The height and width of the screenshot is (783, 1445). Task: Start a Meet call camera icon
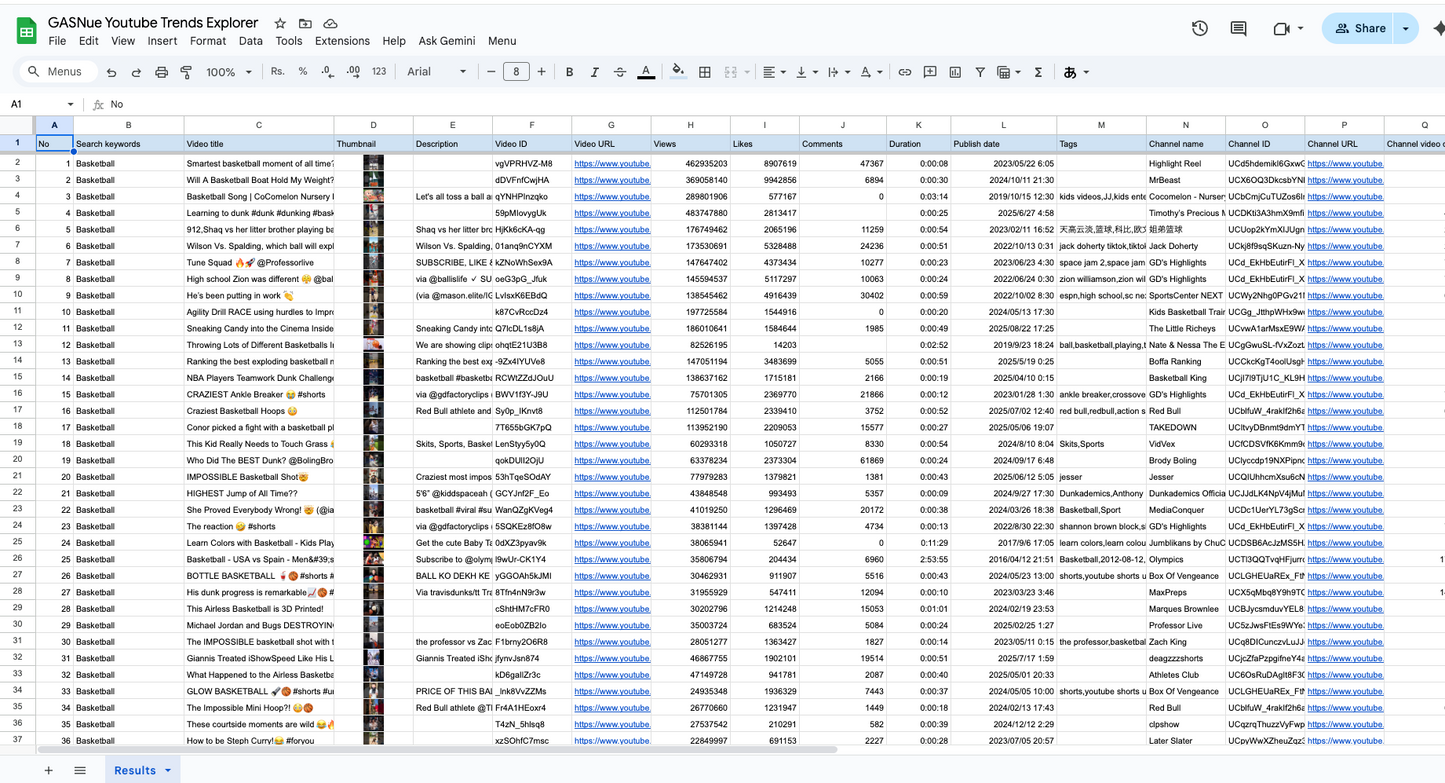[1281, 29]
